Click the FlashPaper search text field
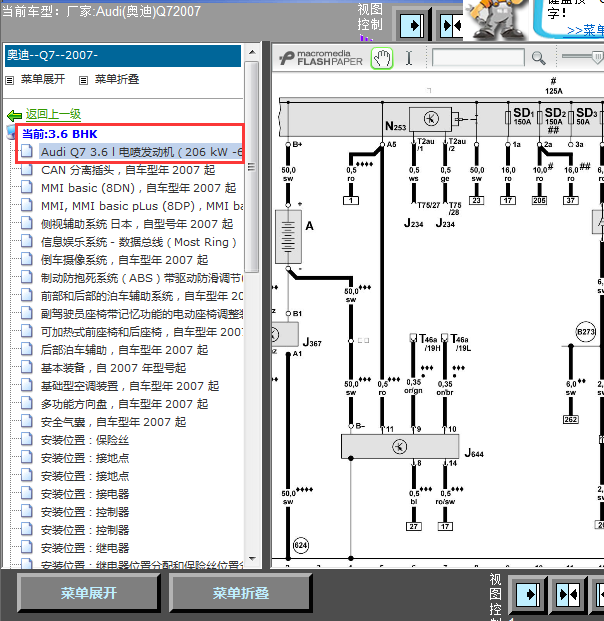The image size is (604, 621). tap(478, 58)
